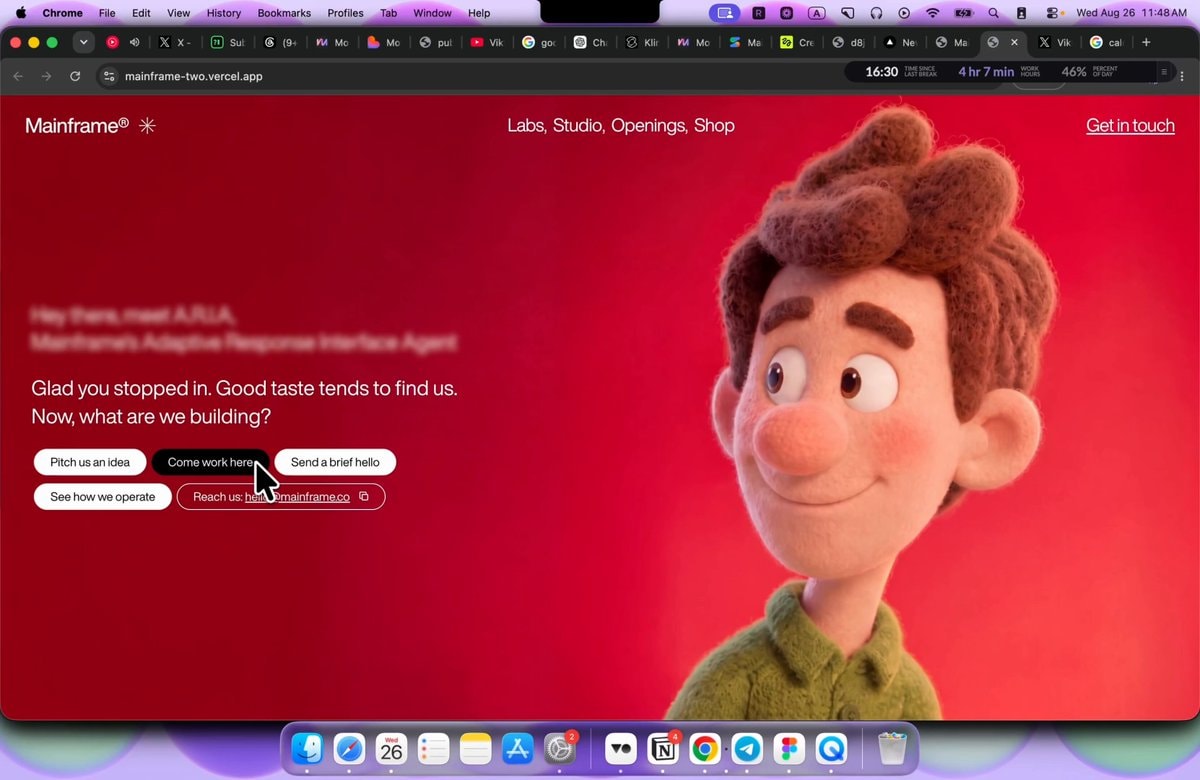Screen dimensions: 1200x780
Task: Switch to the 'pul' browser tab
Action: click(x=436, y=42)
